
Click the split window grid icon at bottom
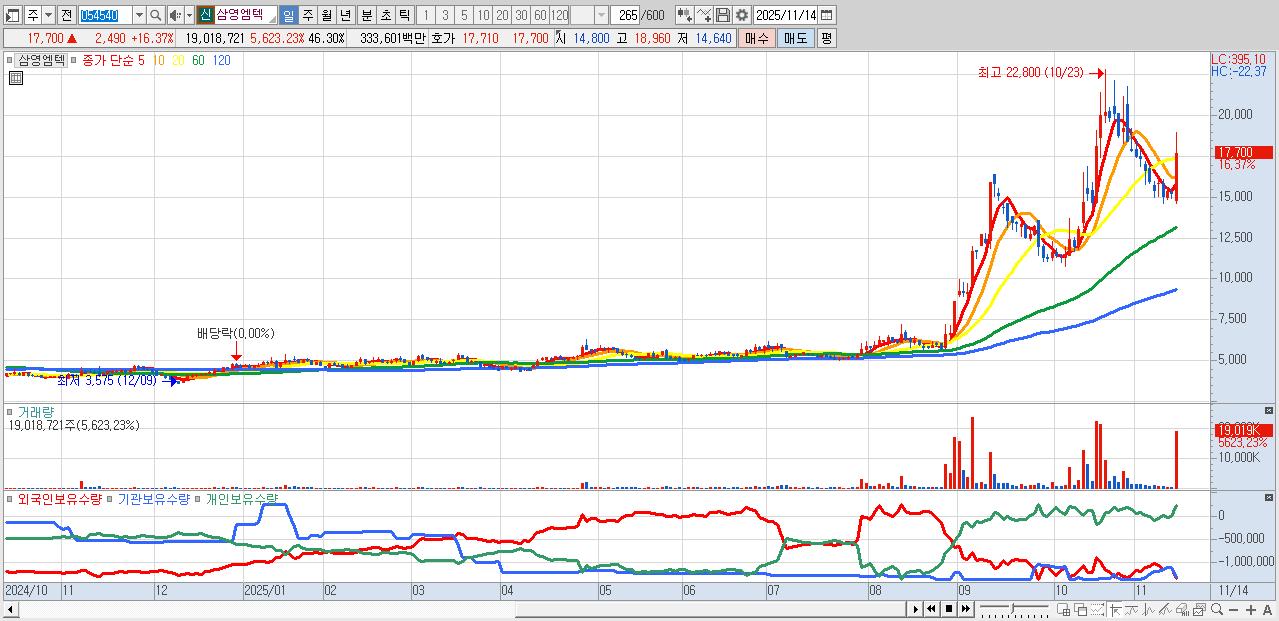pyautogui.click(x=1063, y=609)
